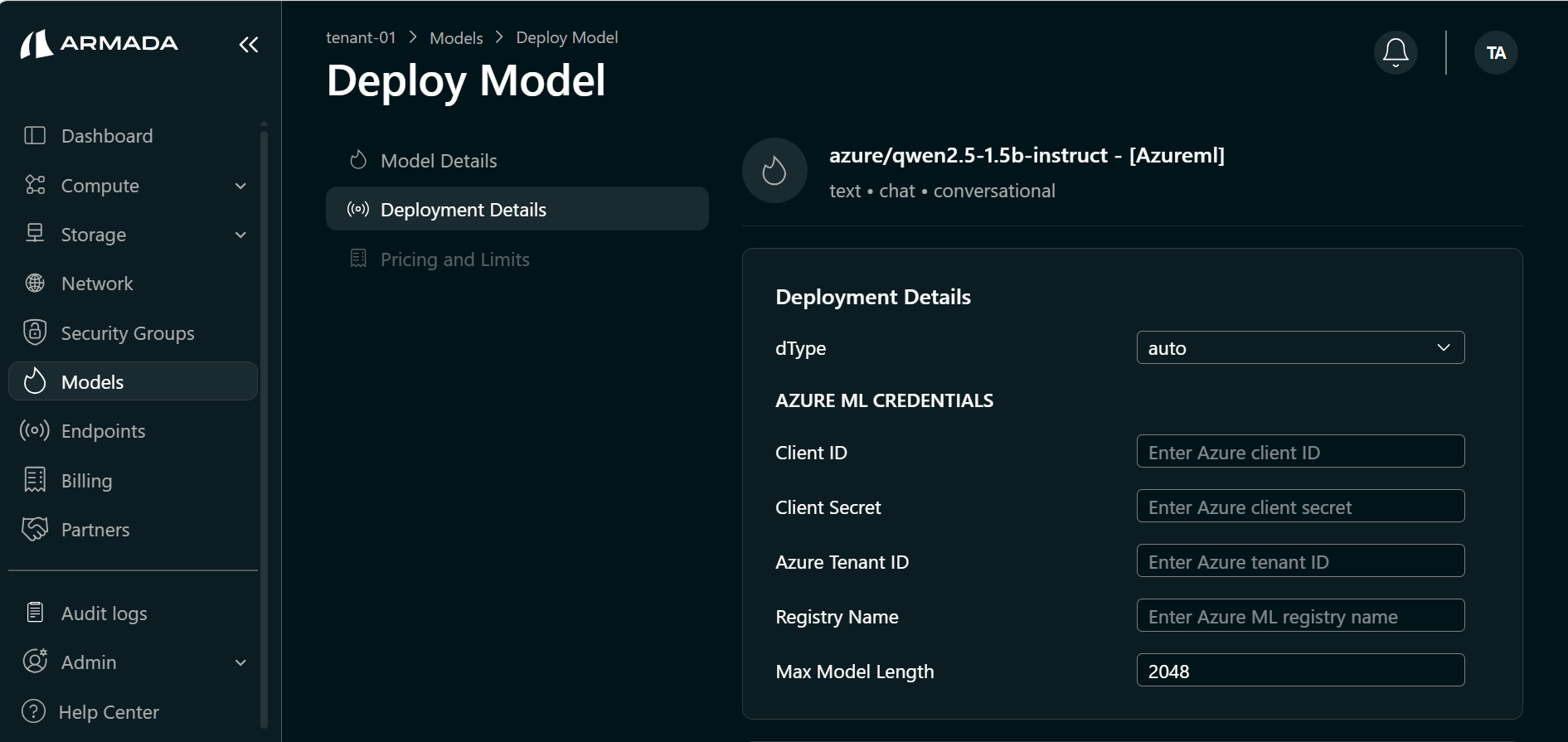Open notifications bell icon
This screenshot has width=1568, height=742.
(x=1396, y=53)
